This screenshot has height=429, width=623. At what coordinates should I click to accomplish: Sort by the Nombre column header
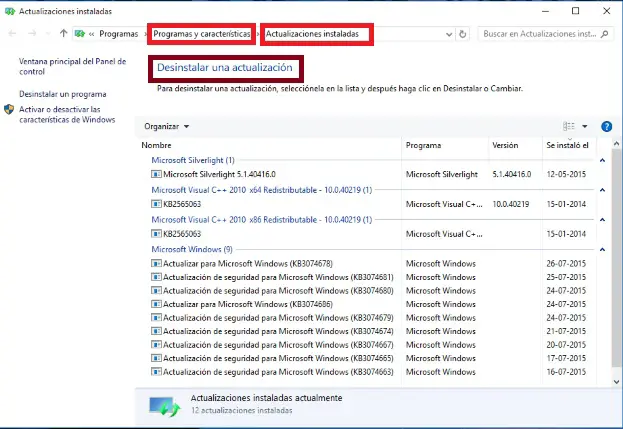click(157, 145)
